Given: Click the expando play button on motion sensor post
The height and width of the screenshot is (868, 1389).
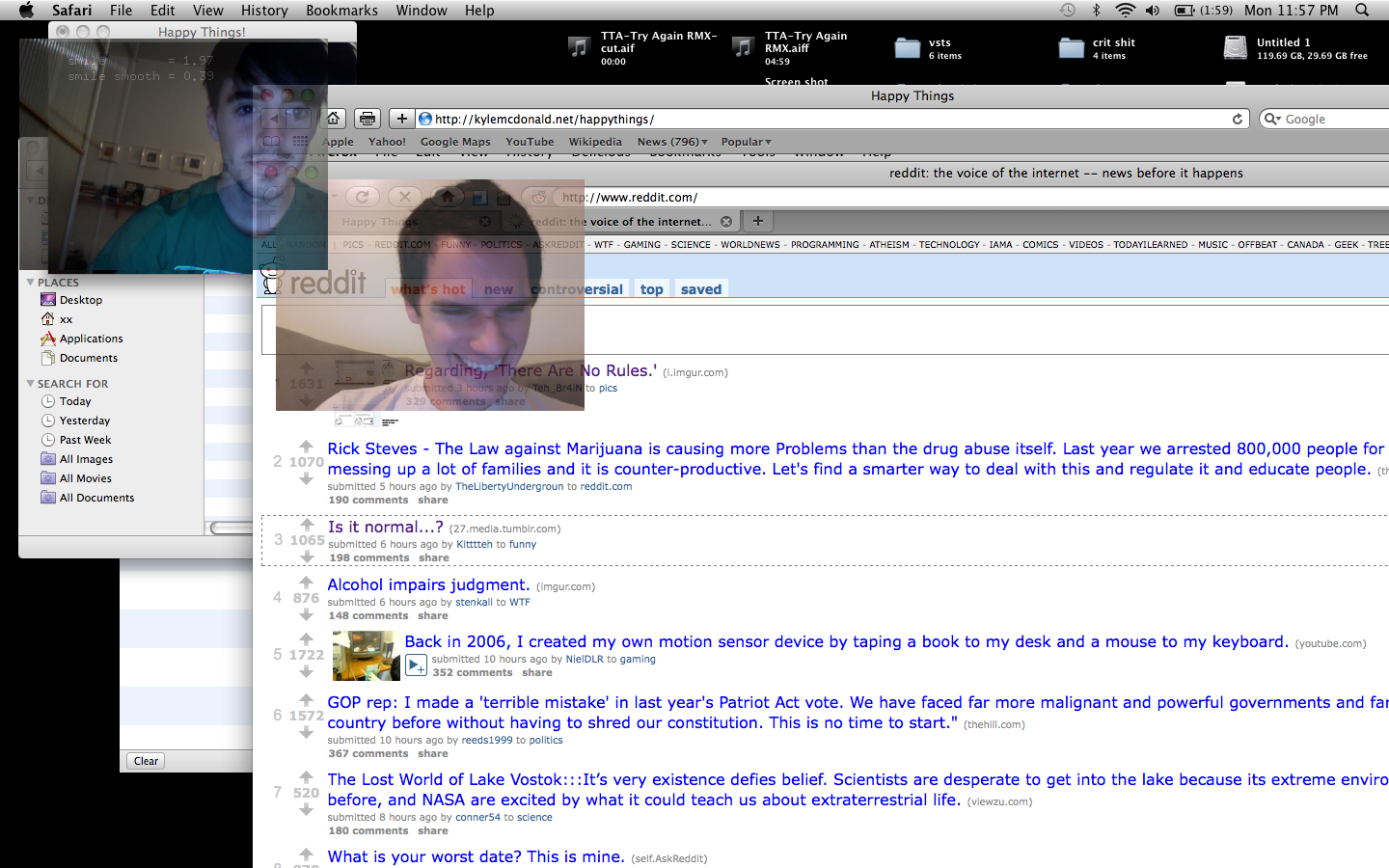Looking at the screenshot, I should click(416, 665).
